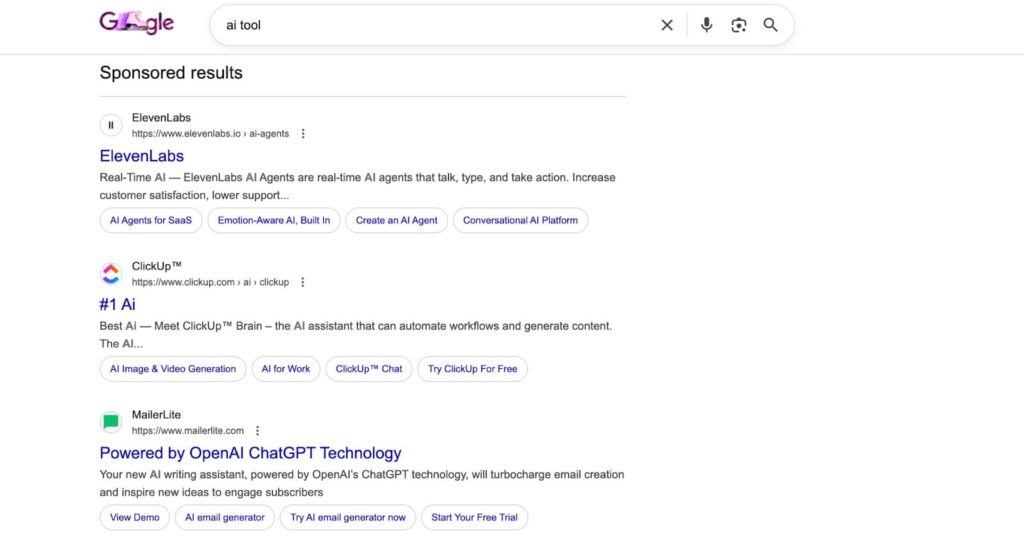Open three-dot menu beside MailerLite URL
This screenshot has width=1024, height=539.
coord(257,431)
